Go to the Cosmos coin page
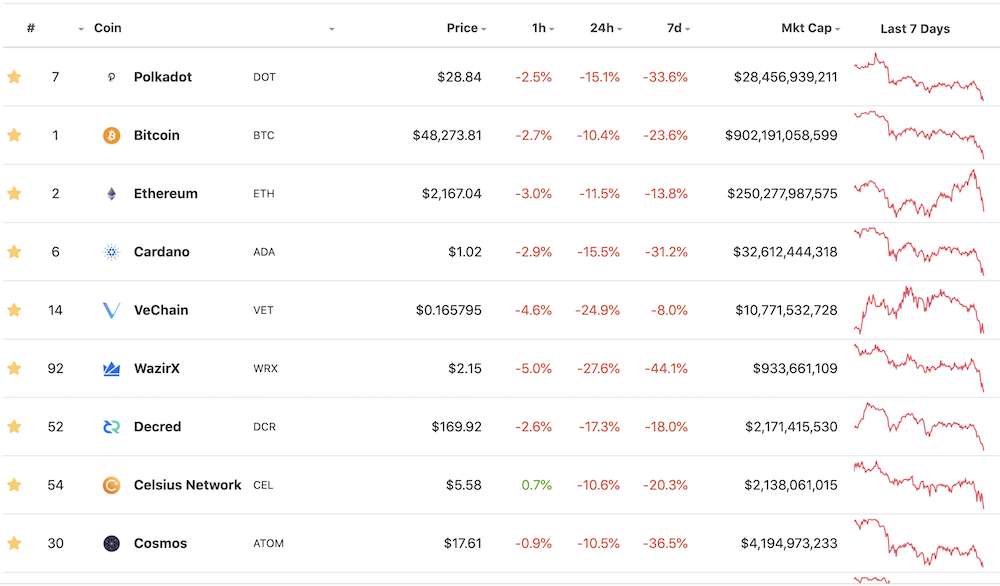Viewport: 1000px width, 586px height. pos(160,543)
